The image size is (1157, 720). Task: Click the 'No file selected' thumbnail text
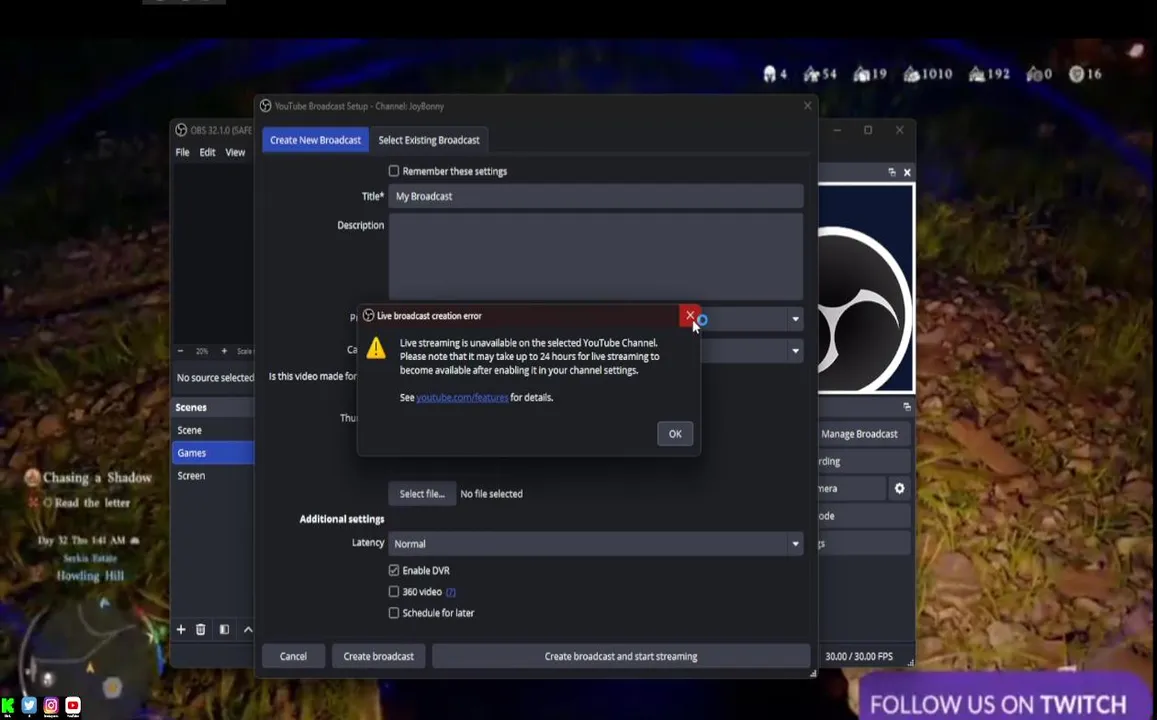click(491, 494)
